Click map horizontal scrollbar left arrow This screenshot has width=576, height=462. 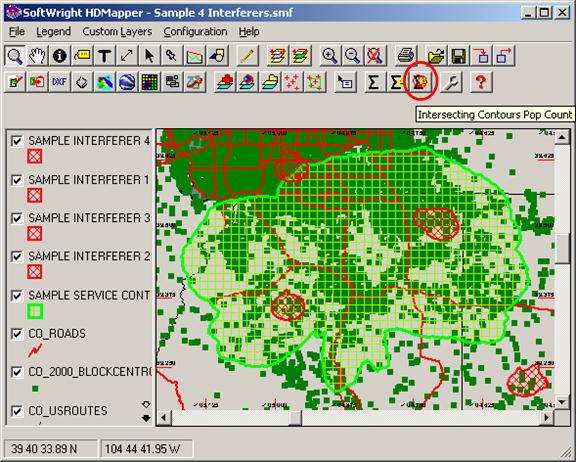click(x=164, y=418)
